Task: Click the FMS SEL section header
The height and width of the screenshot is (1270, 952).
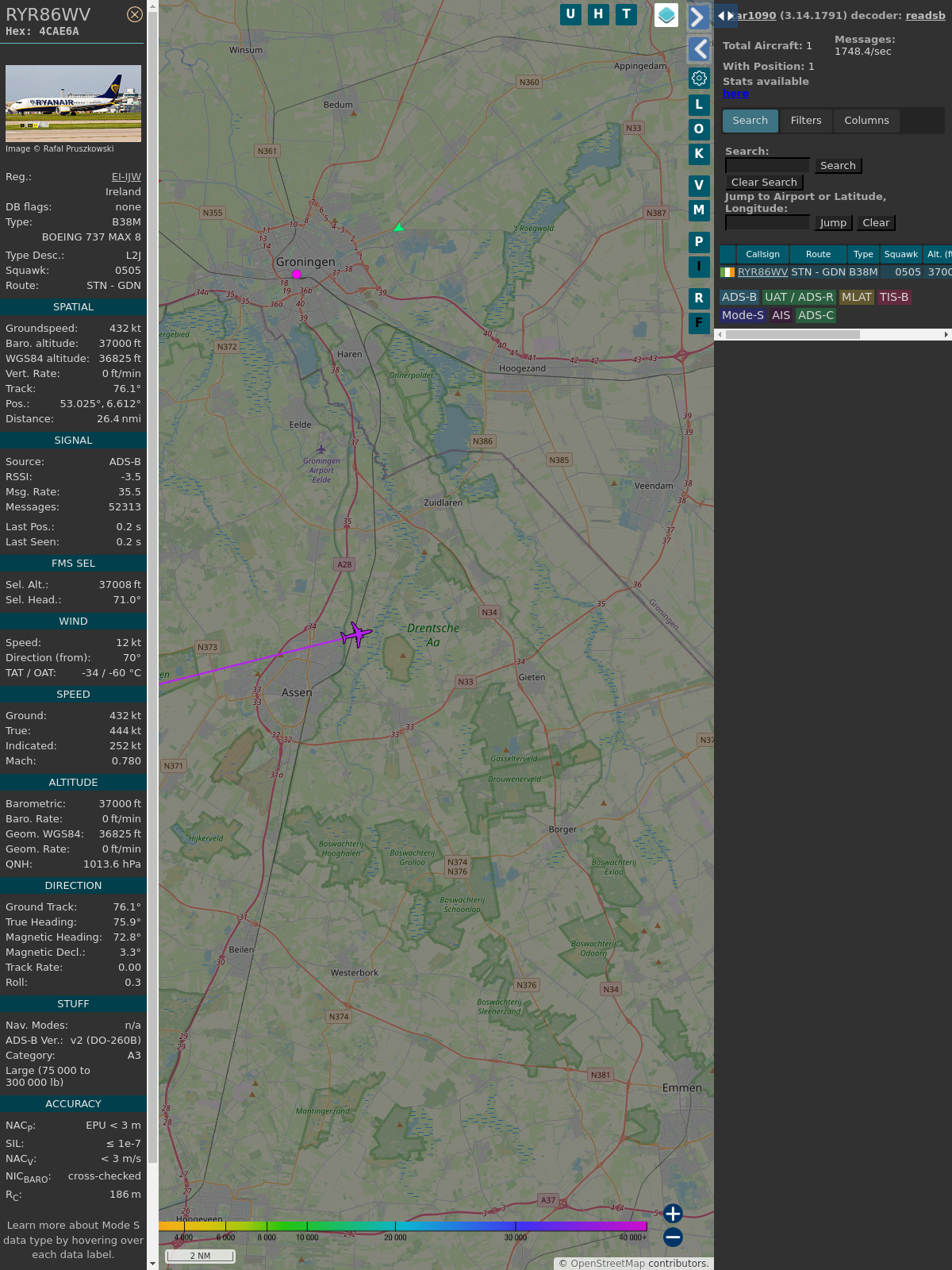Action: point(73,564)
